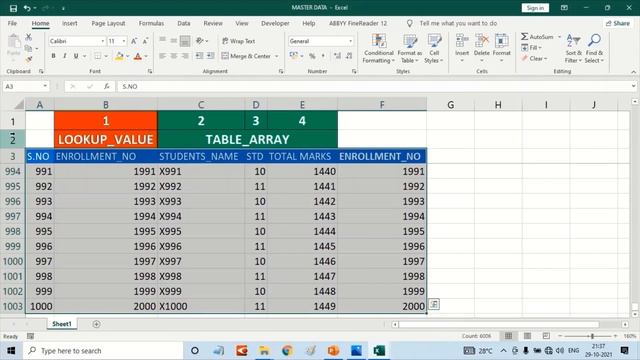Apply the red Font Color

point(138,56)
